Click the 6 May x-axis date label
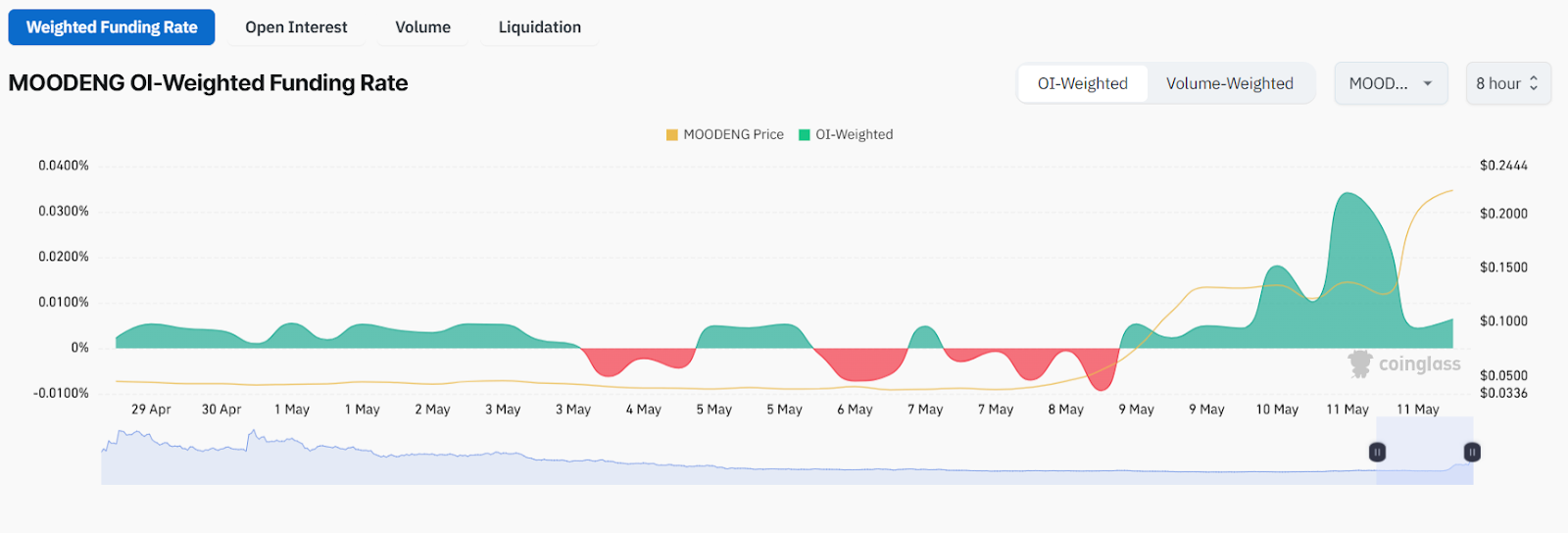This screenshot has width=1568, height=533. [x=855, y=410]
